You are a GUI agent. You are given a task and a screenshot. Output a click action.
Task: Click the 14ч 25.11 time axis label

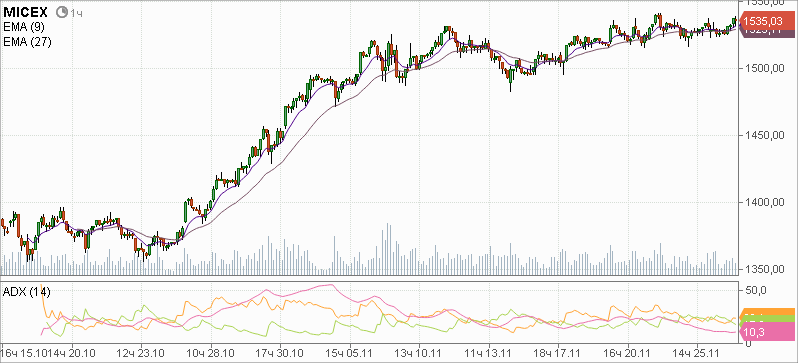click(x=697, y=353)
